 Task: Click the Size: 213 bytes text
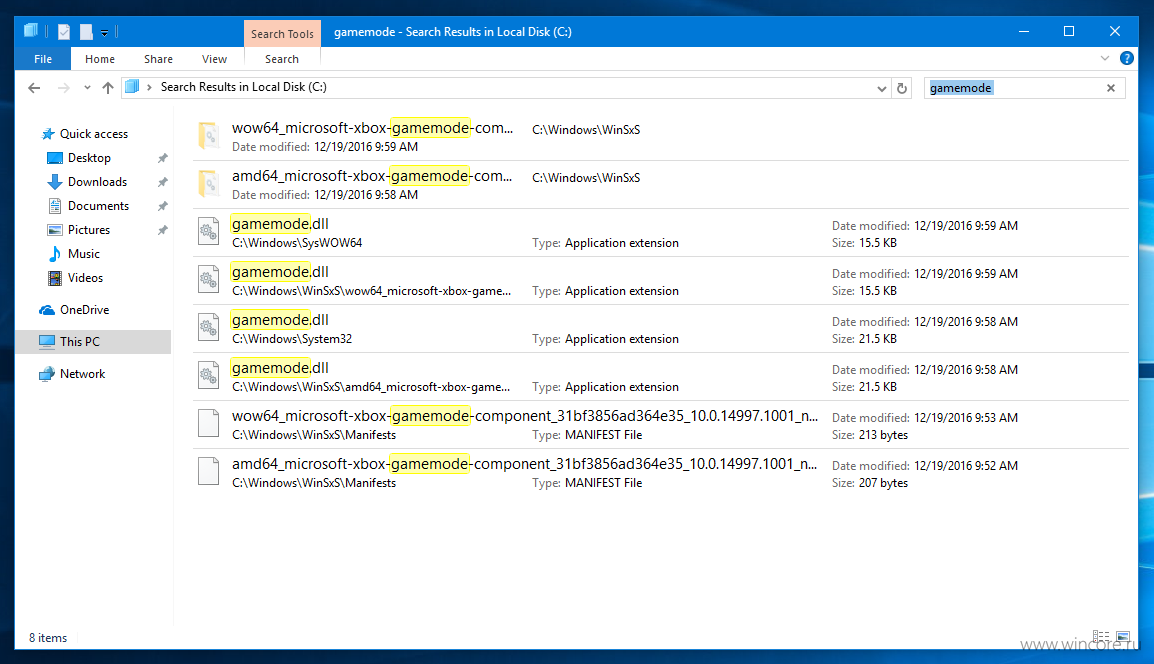[x=870, y=435]
